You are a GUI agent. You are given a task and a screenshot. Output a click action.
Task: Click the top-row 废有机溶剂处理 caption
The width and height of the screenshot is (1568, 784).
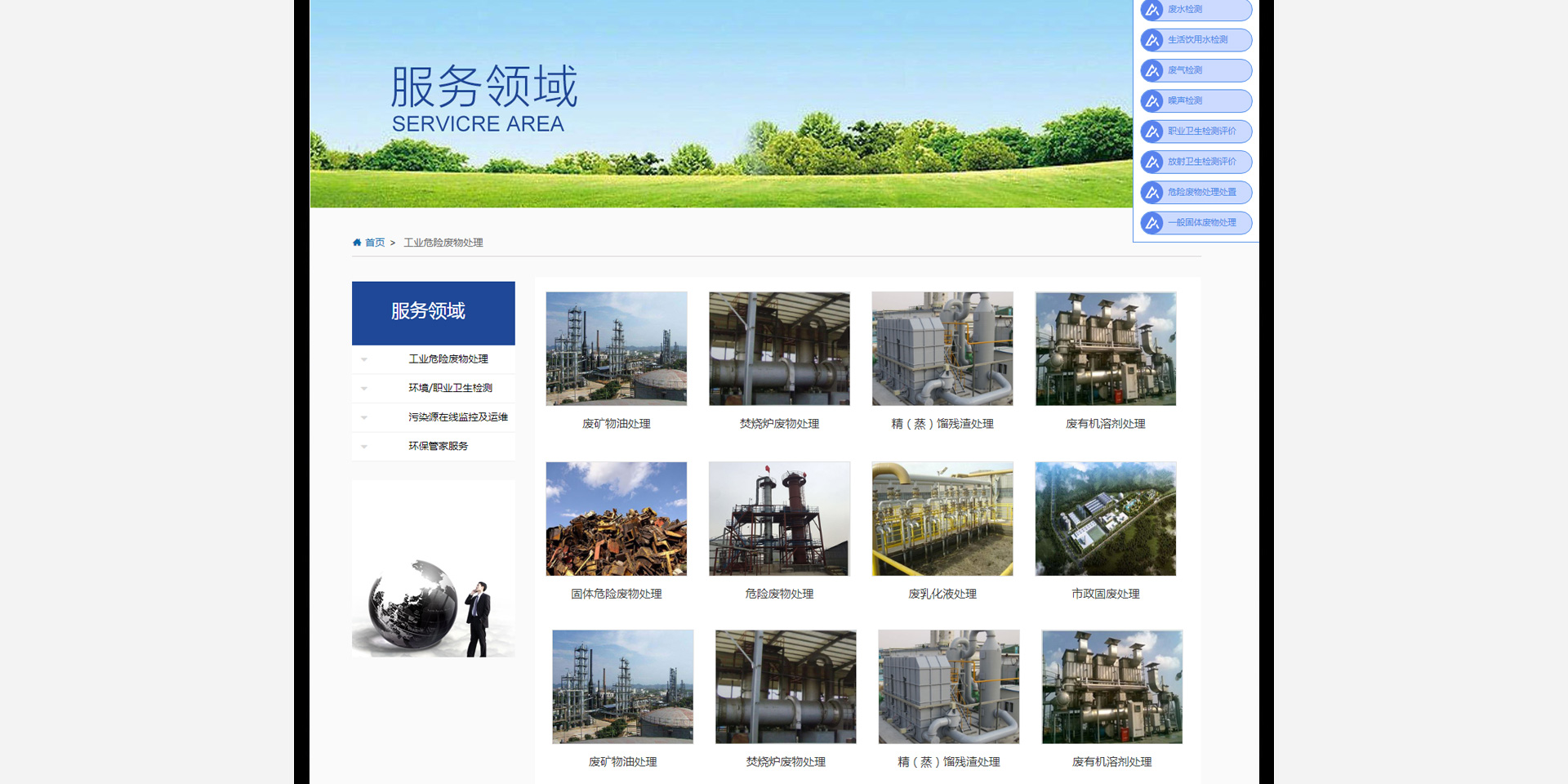click(1106, 424)
